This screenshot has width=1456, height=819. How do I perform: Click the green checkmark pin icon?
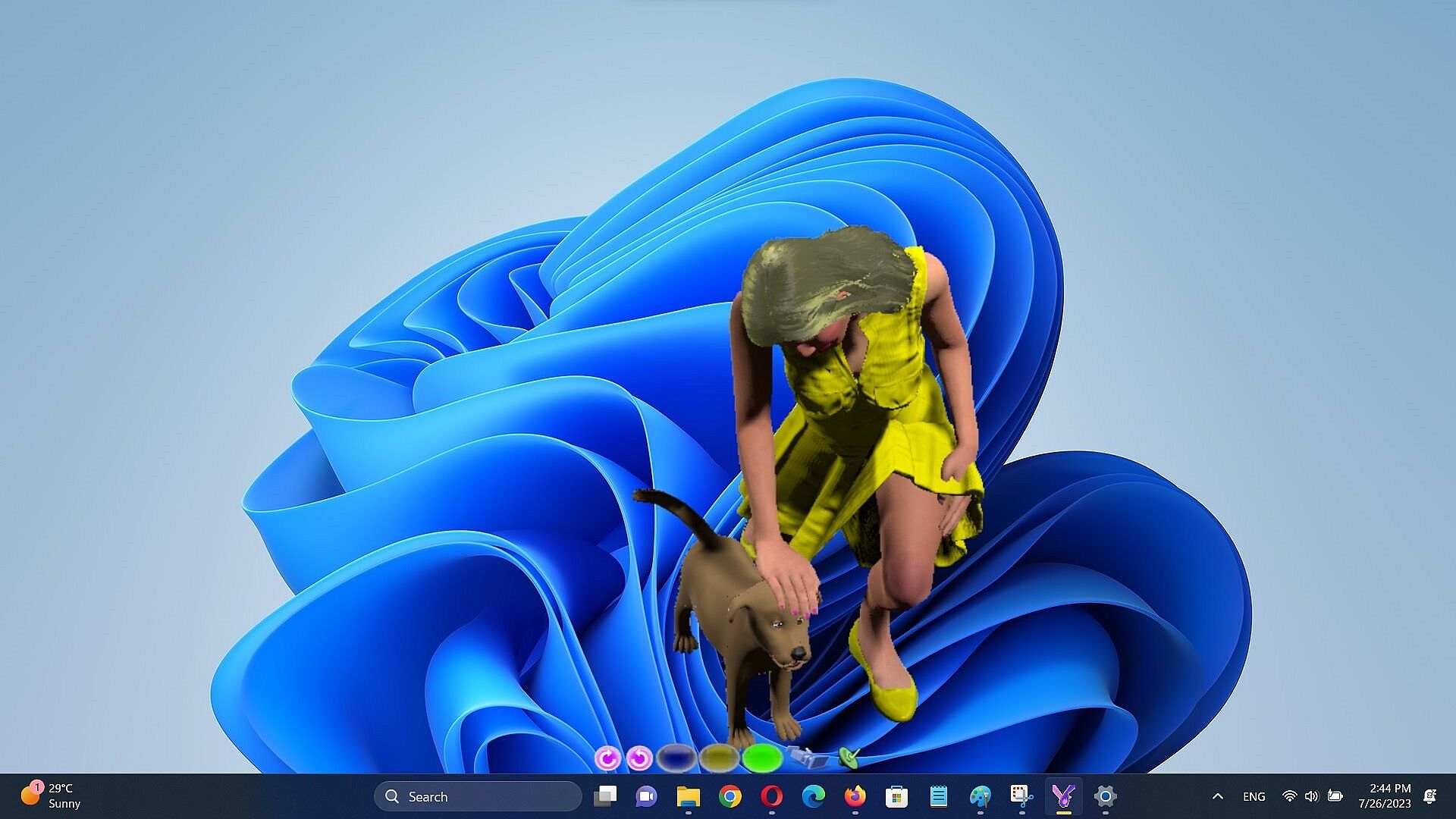point(849,756)
